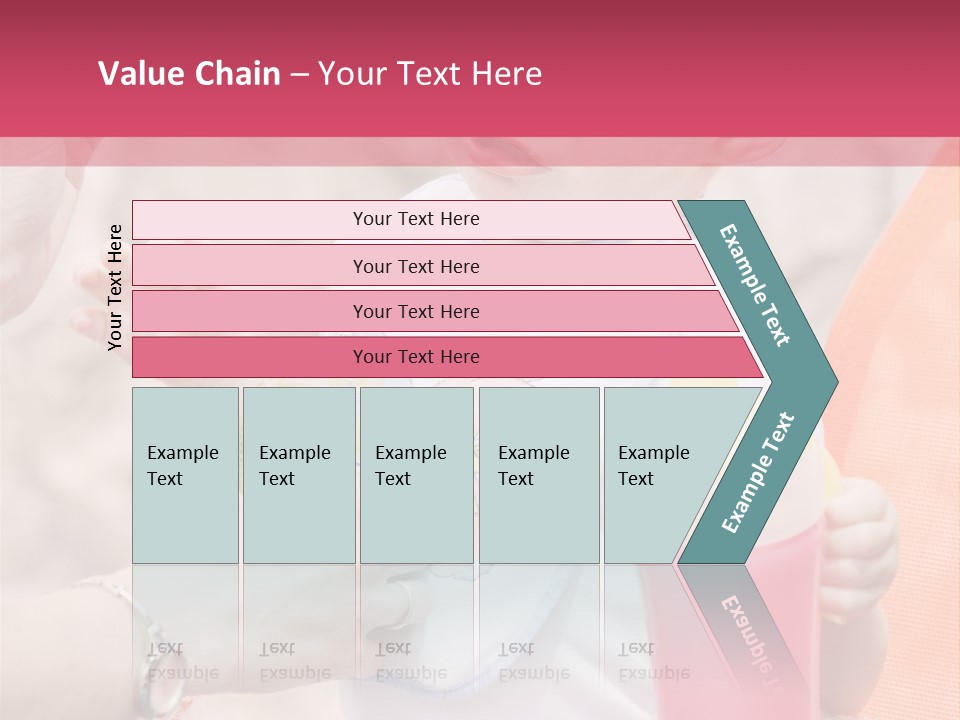Click the second 'Example Text' box from left
Viewport: 960px width, 720px height.
tap(299, 475)
